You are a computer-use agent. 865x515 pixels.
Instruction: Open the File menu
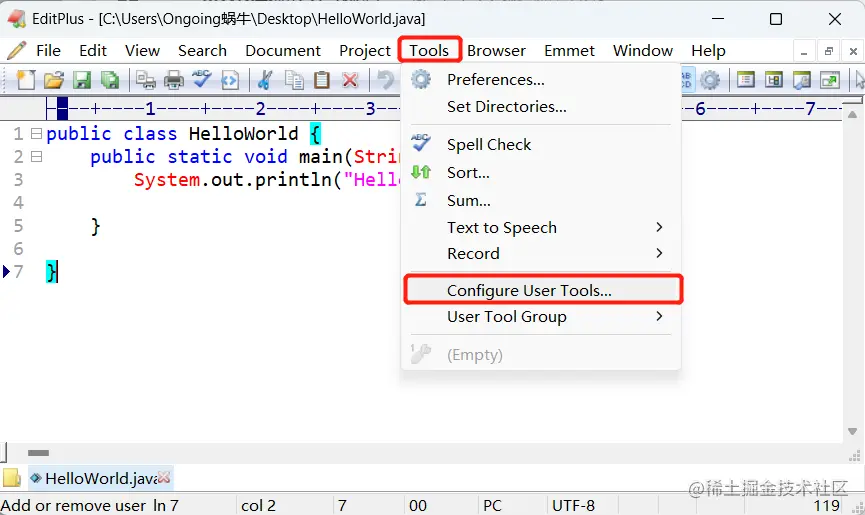(x=49, y=51)
